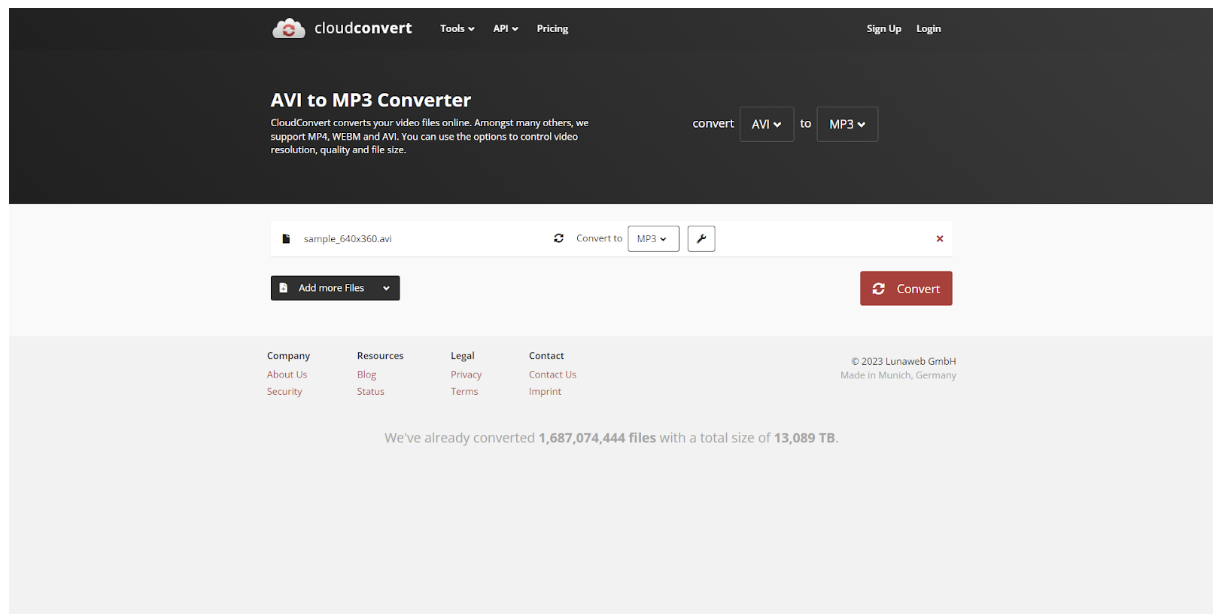Viewport: 1222px width, 616px height.
Task: Open the wrench options for sample_640x360.avi
Action: click(x=701, y=239)
